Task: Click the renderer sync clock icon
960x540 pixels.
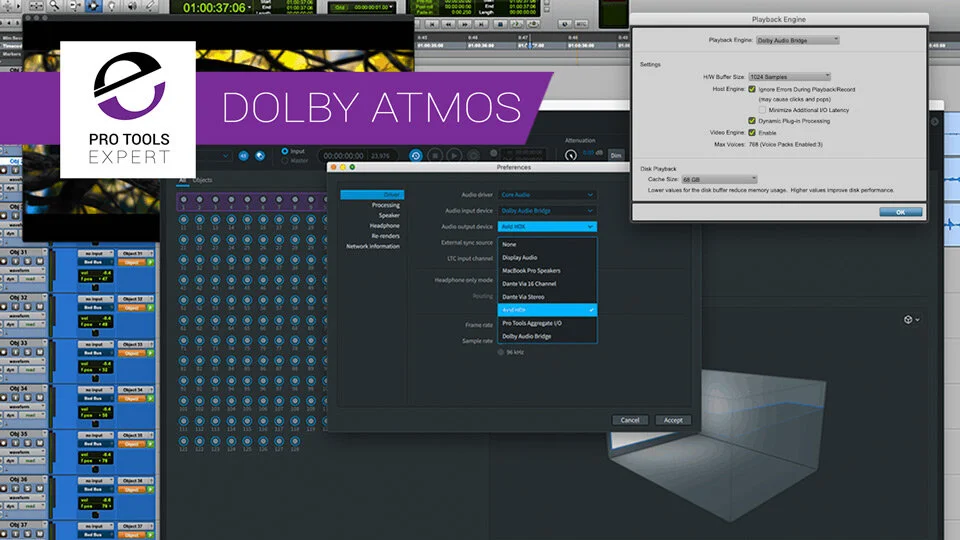Action: [x=416, y=156]
